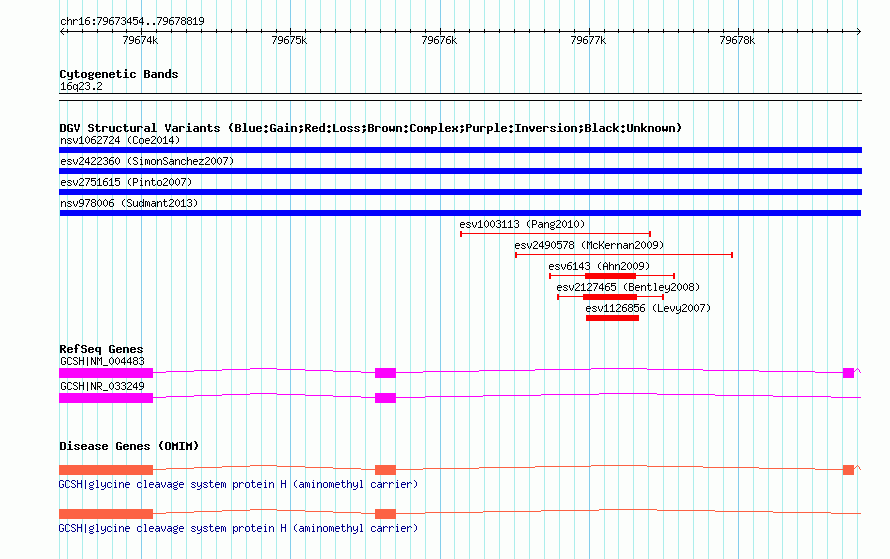Click the middle orange exon of first OMIM gene
This screenshot has height=559, width=890.
tap(385, 470)
